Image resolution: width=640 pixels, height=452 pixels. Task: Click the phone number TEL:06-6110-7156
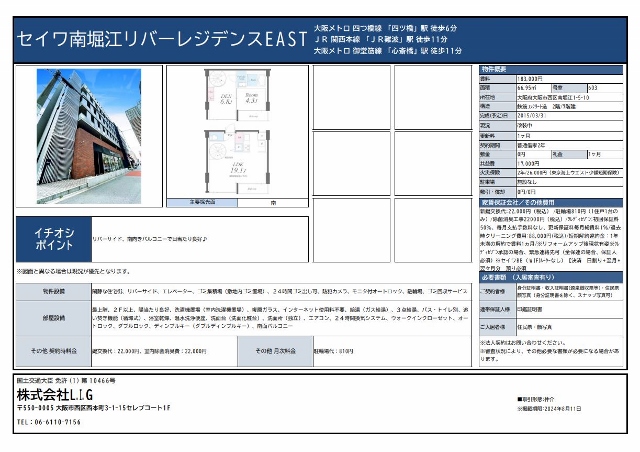(49, 422)
